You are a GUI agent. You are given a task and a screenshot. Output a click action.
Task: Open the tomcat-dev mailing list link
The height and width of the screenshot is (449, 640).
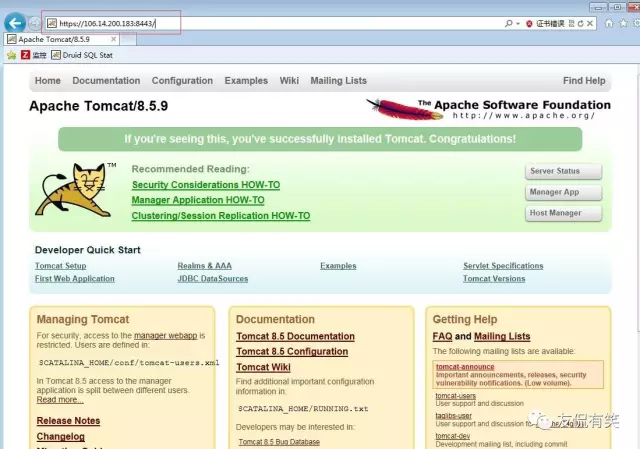click(453, 436)
